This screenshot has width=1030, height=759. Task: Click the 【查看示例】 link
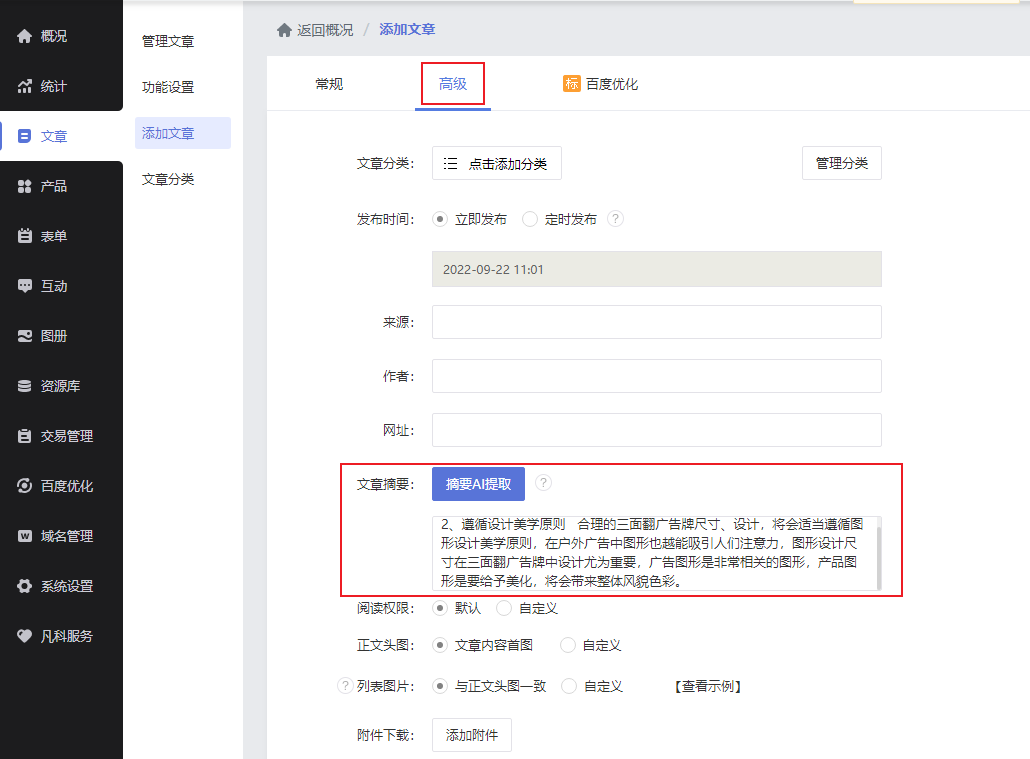click(x=708, y=686)
